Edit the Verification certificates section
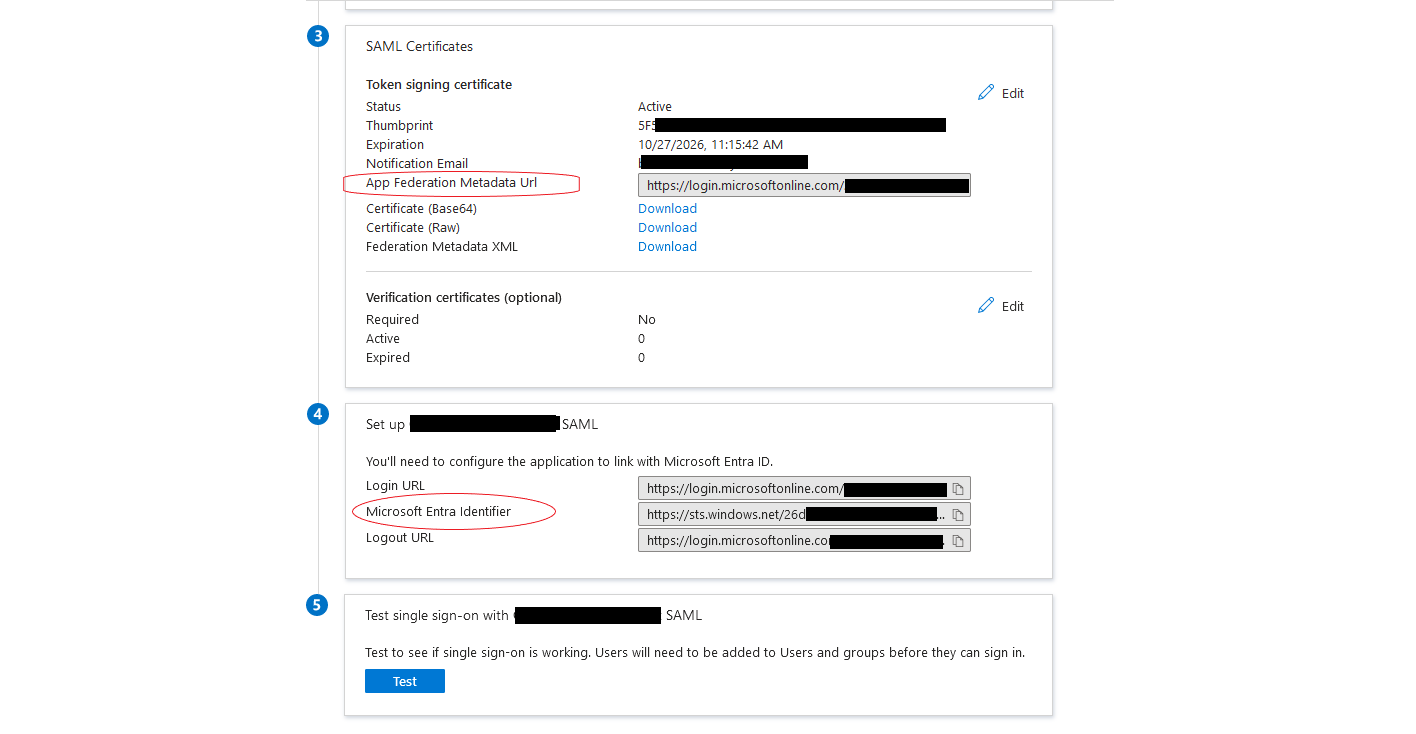1416x734 pixels. point(1001,306)
